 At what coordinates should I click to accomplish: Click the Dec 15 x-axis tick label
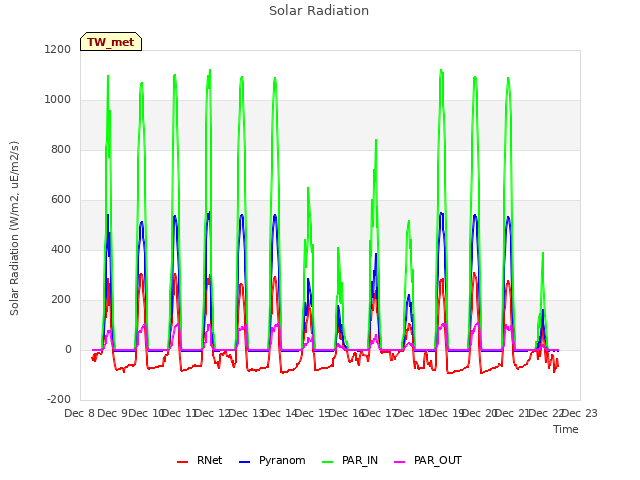[x=312, y=413]
